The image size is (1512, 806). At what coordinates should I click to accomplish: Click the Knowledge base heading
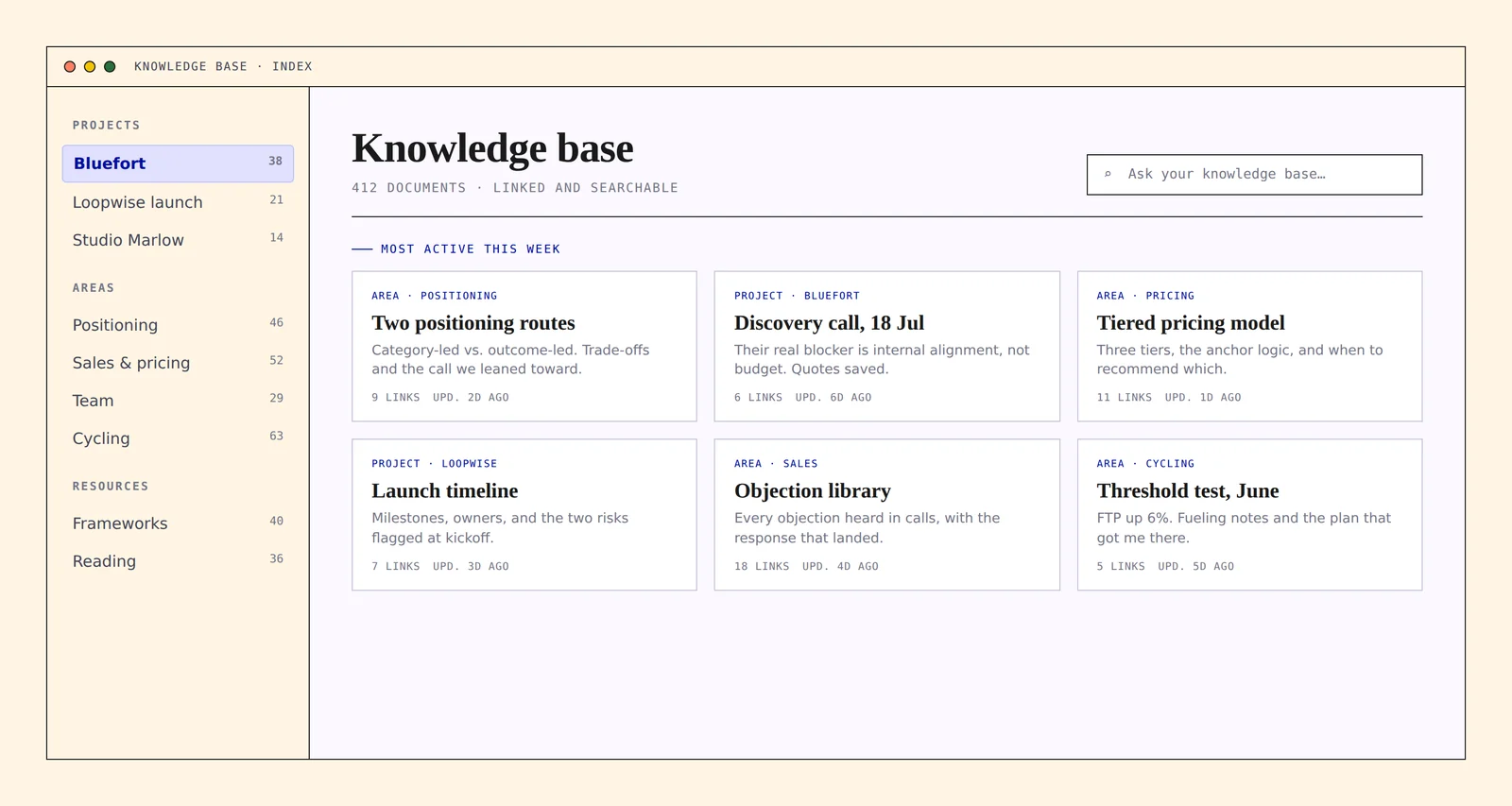click(492, 149)
